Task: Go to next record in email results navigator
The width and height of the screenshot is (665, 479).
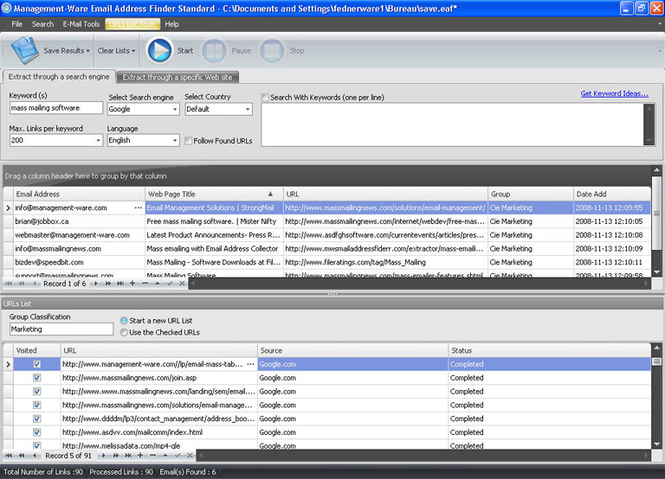Action: pyautogui.click(x=95, y=283)
